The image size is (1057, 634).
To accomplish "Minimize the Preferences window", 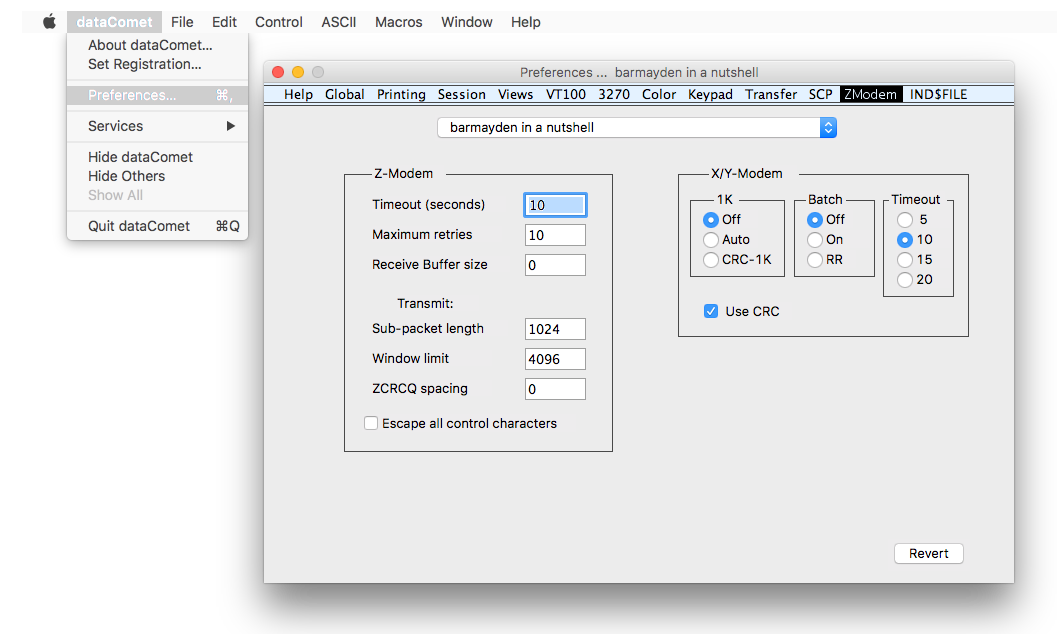I will tap(298, 72).
